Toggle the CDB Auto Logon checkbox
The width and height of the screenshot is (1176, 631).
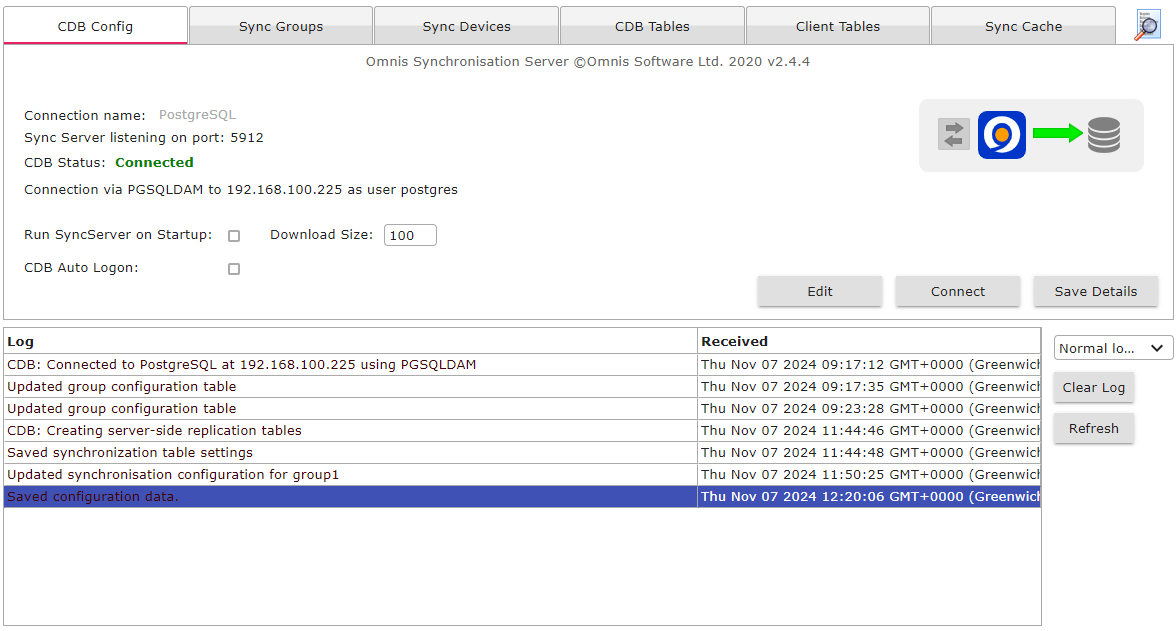pyautogui.click(x=234, y=269)
